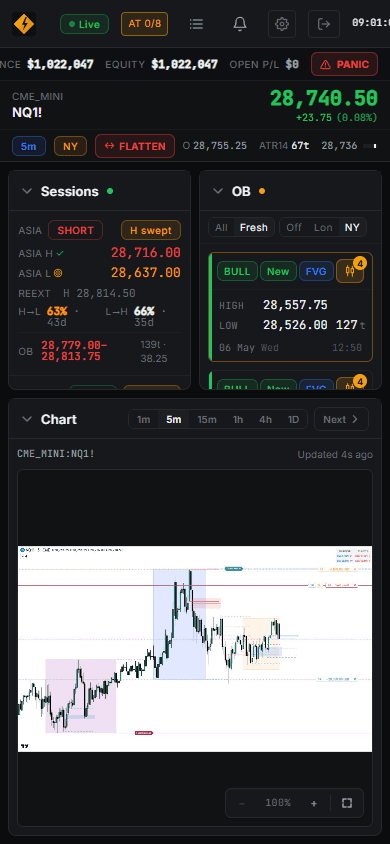The image size is (390, 844).
Task: Switch chart to 1h tab
Action: pyautogui.click(x=238, y=419)
